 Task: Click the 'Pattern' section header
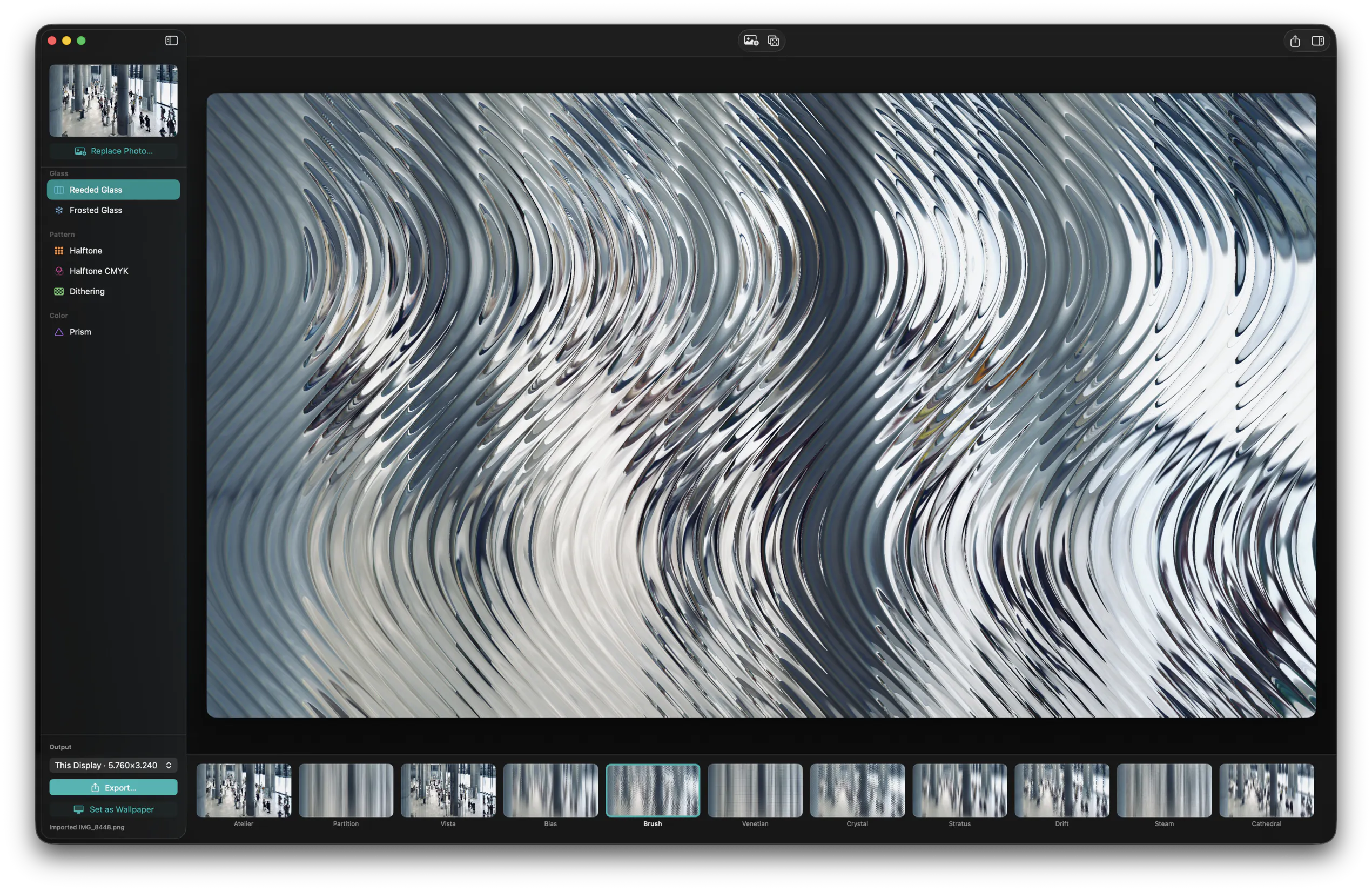point(62,234)
